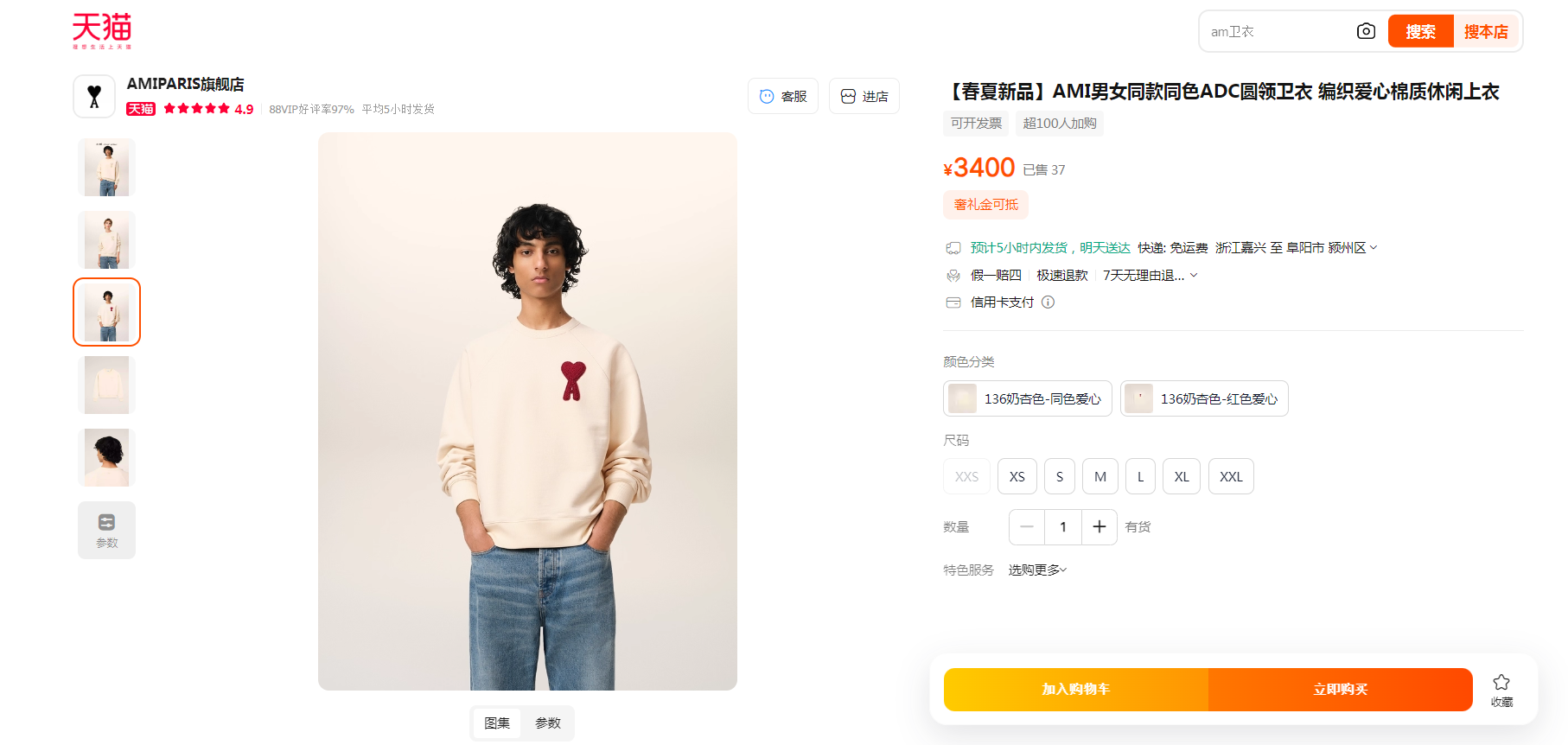Expand 选购更多 special services dropdown

coord(1038,570)
